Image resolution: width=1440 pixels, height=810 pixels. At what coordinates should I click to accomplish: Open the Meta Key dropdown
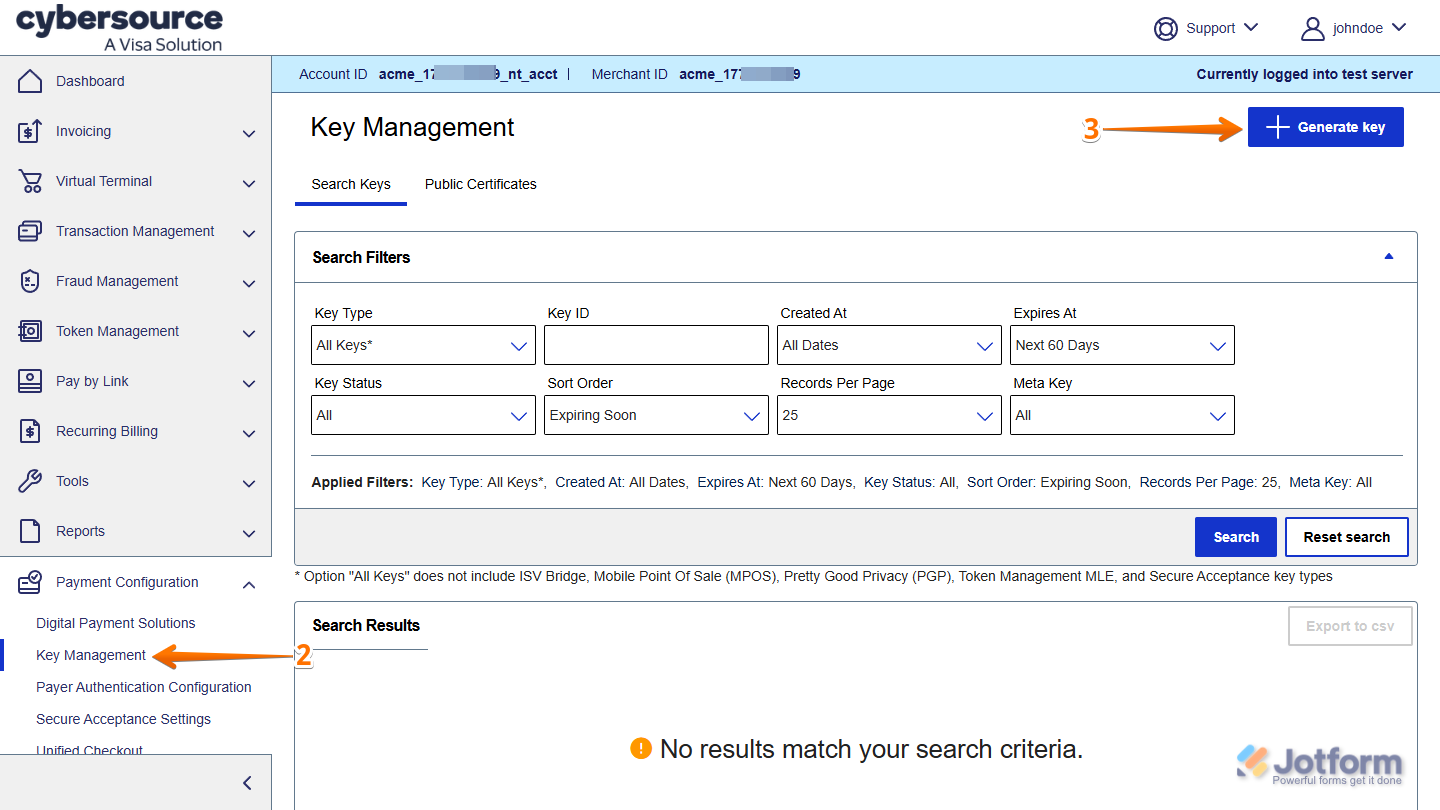1122,415
